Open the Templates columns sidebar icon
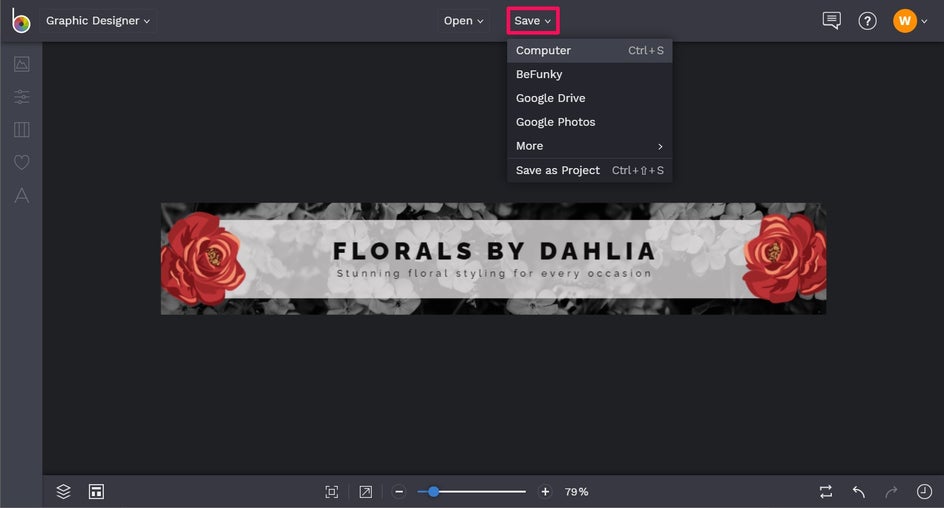The width and height of the screenshot is (944, 508). point(22,129)
